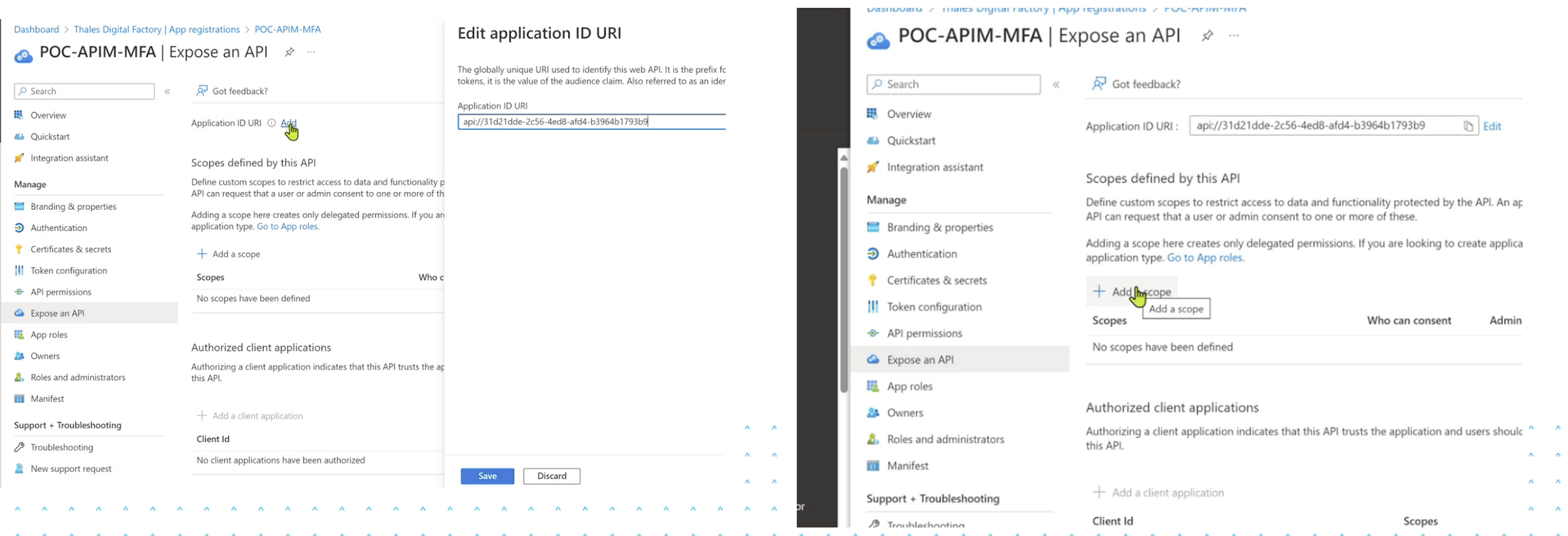Click Thales Digital Factory App registrations breadcrumb, left panel

156,29
